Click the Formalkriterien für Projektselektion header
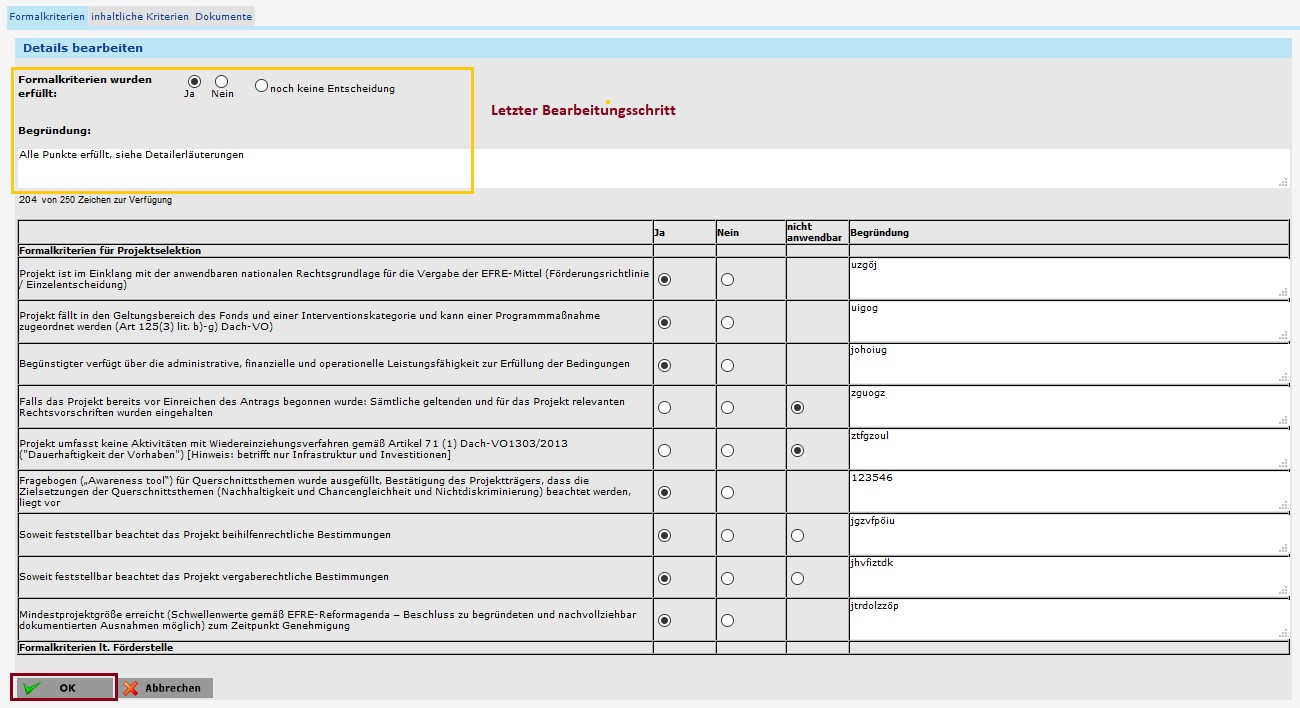 (x=110, y=250)
